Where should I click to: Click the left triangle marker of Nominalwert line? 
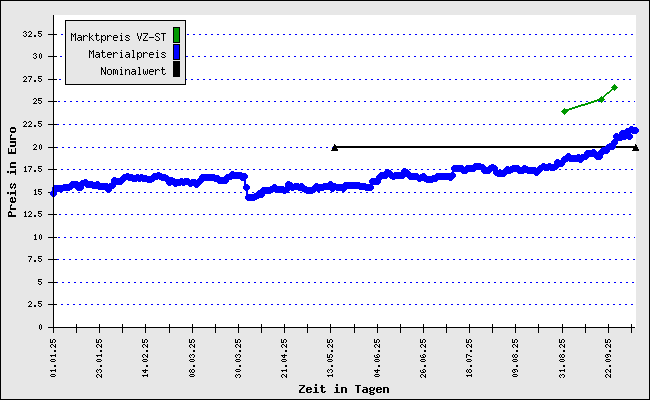(334, 147)
